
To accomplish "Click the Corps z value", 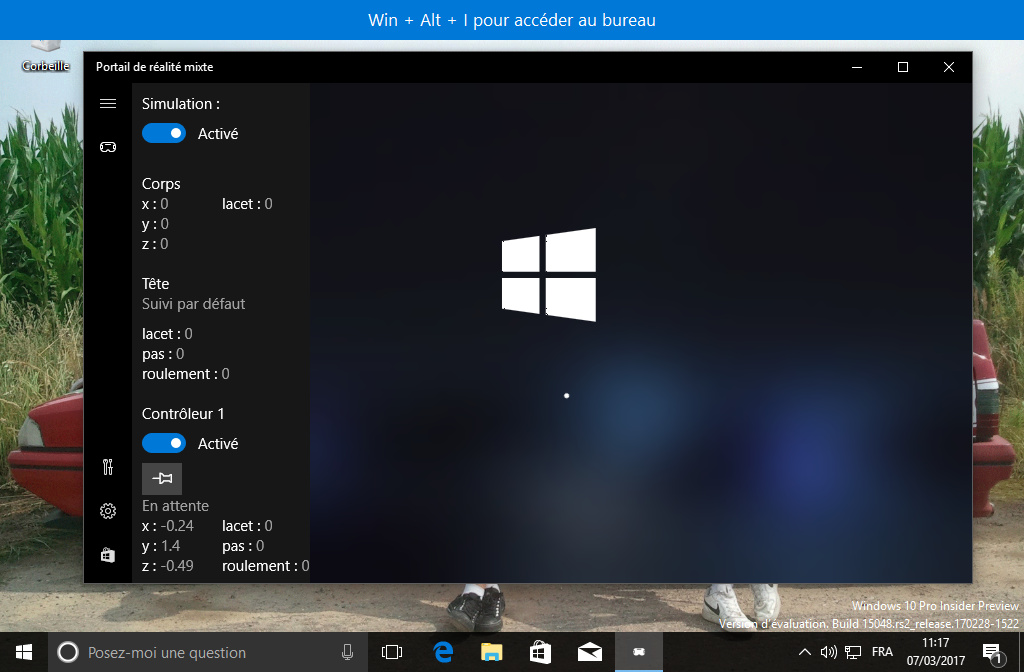I will [164, 244].
